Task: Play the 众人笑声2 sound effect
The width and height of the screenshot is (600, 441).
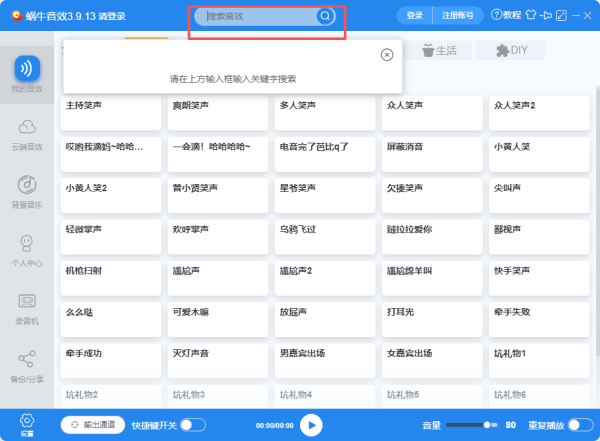Action: [539, 113]
